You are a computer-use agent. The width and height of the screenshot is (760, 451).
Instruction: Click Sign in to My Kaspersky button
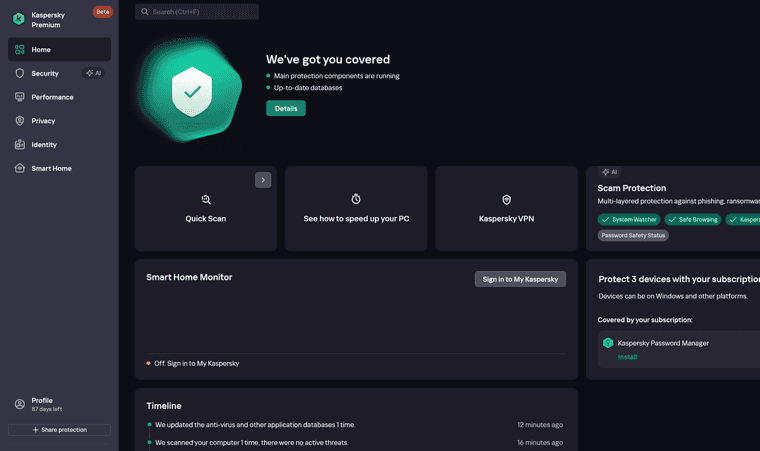[520, 279]
